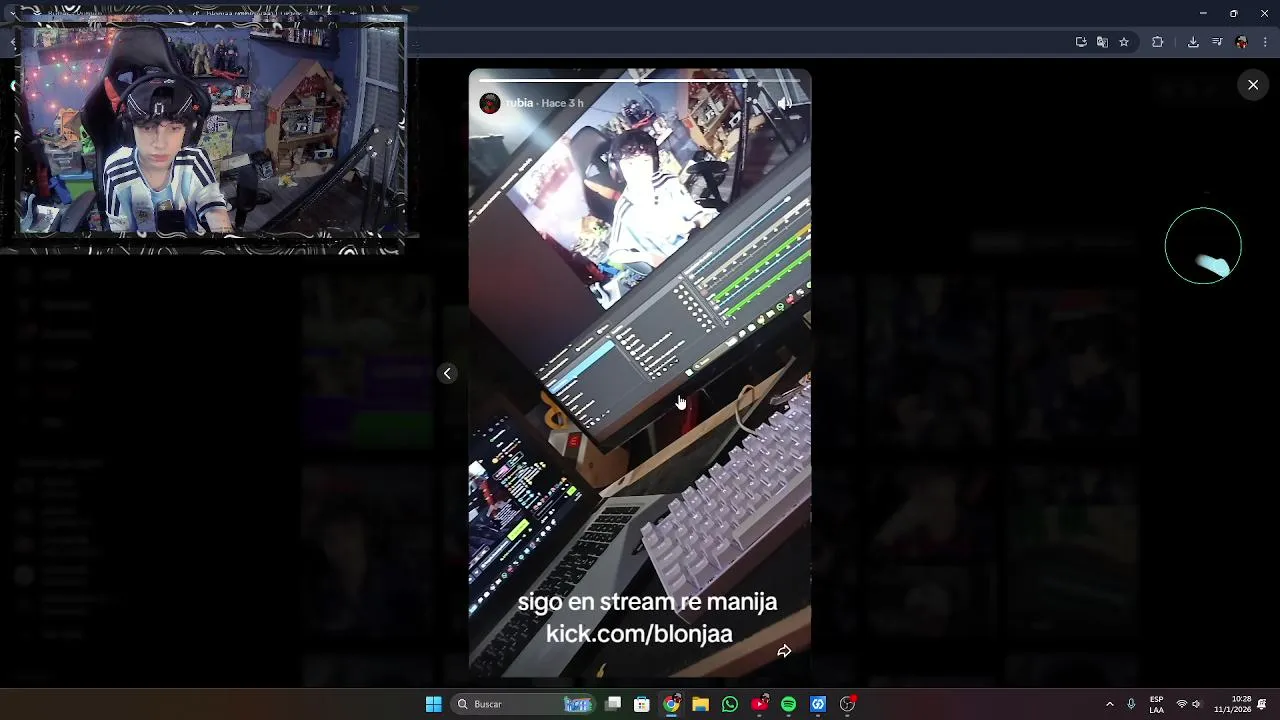Close the story viewer with the X
Image resolution: width=1280 pixels, height=720 pixels.
(1253, 85)
